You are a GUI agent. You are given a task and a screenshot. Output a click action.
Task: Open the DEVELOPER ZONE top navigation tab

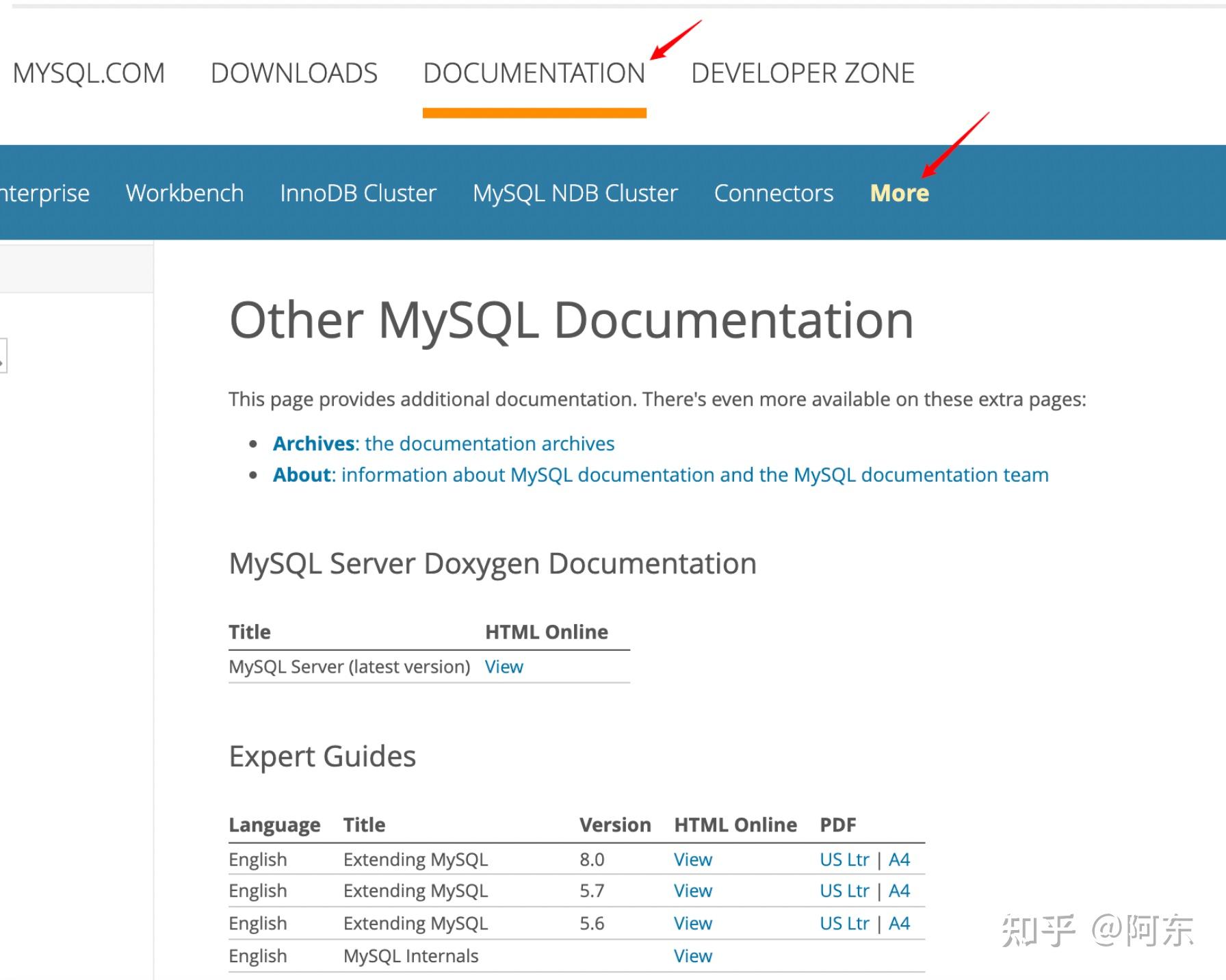tap(803, 73)
